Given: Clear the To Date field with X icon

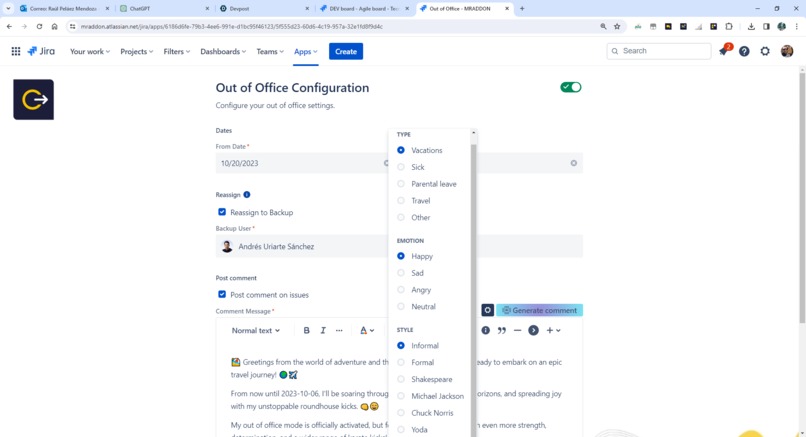Looking at the screenshot, I should pos(574,163).
